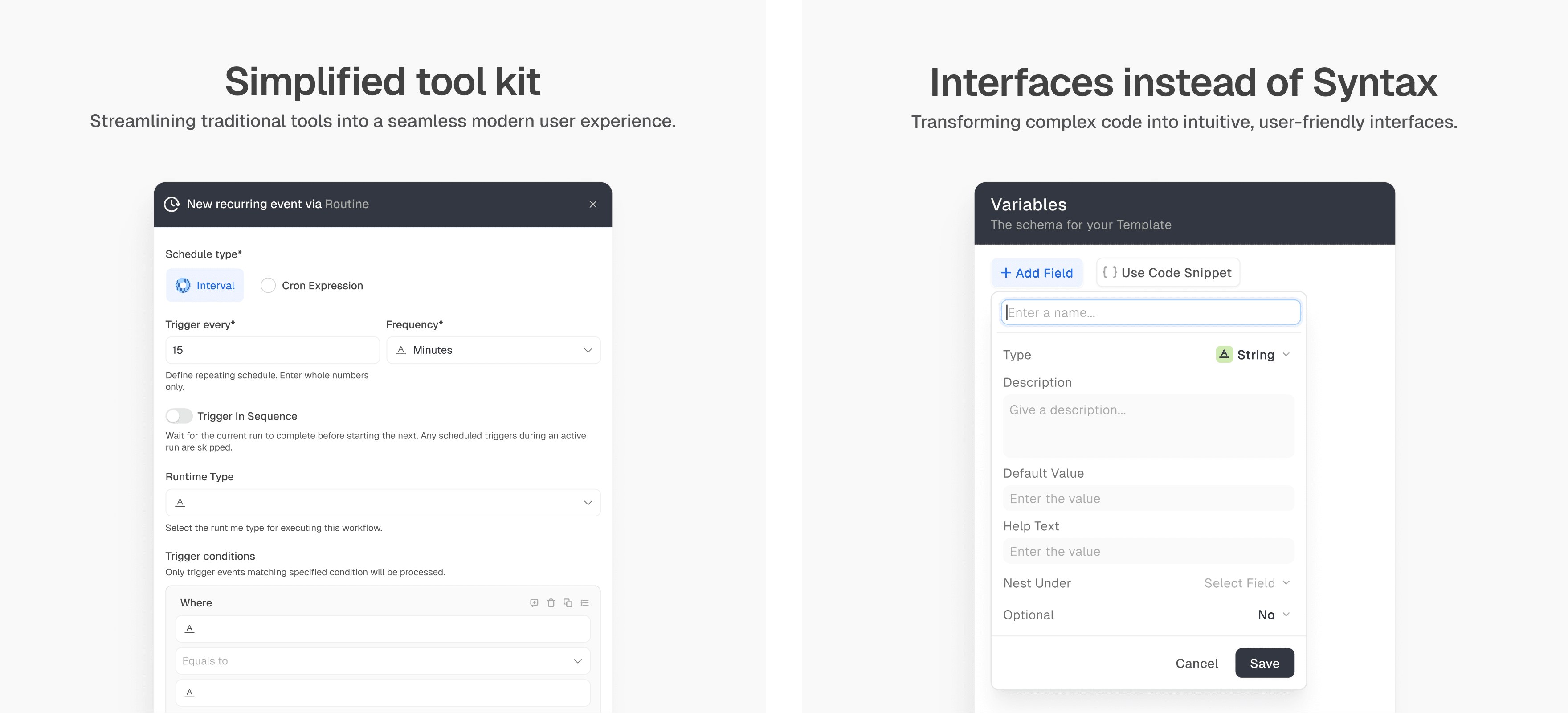
Task: Click the first Where condition value field
Action: coord(383,629)
